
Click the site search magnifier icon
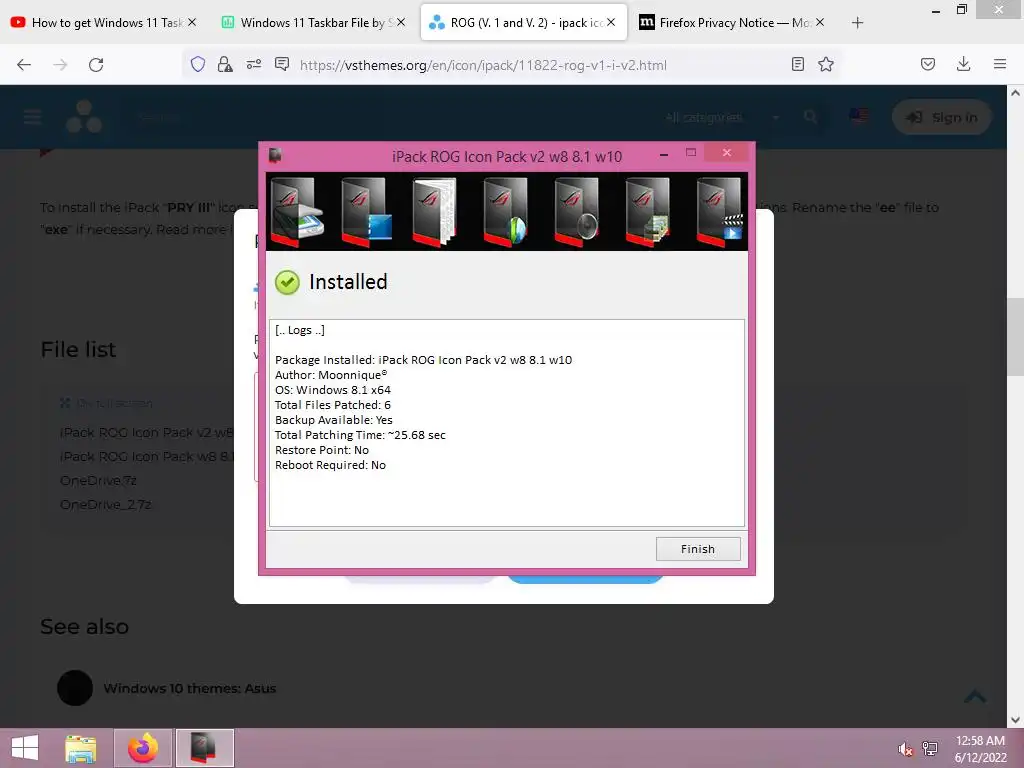(810, 117)
